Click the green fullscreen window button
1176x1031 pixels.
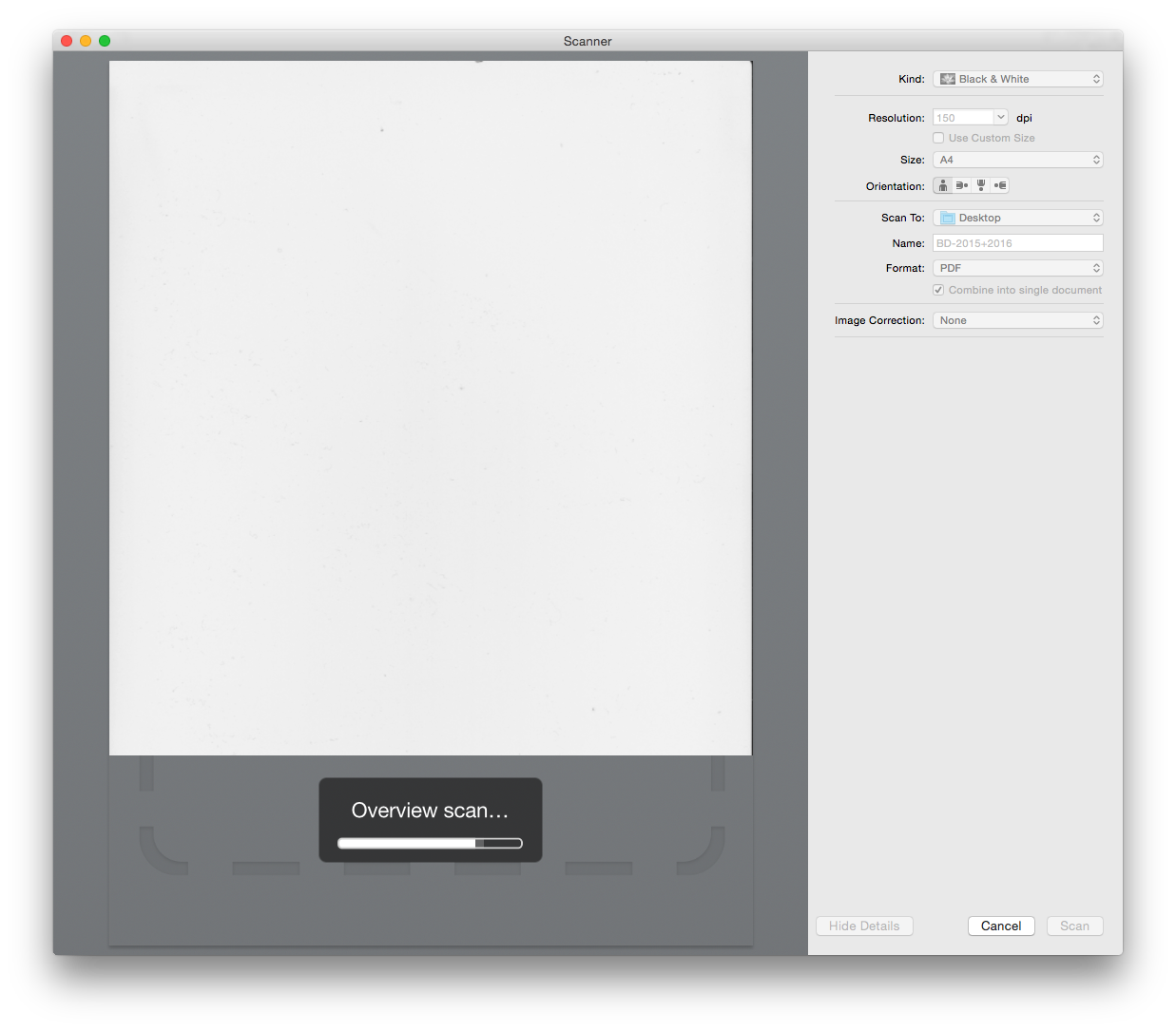point(105,41)
